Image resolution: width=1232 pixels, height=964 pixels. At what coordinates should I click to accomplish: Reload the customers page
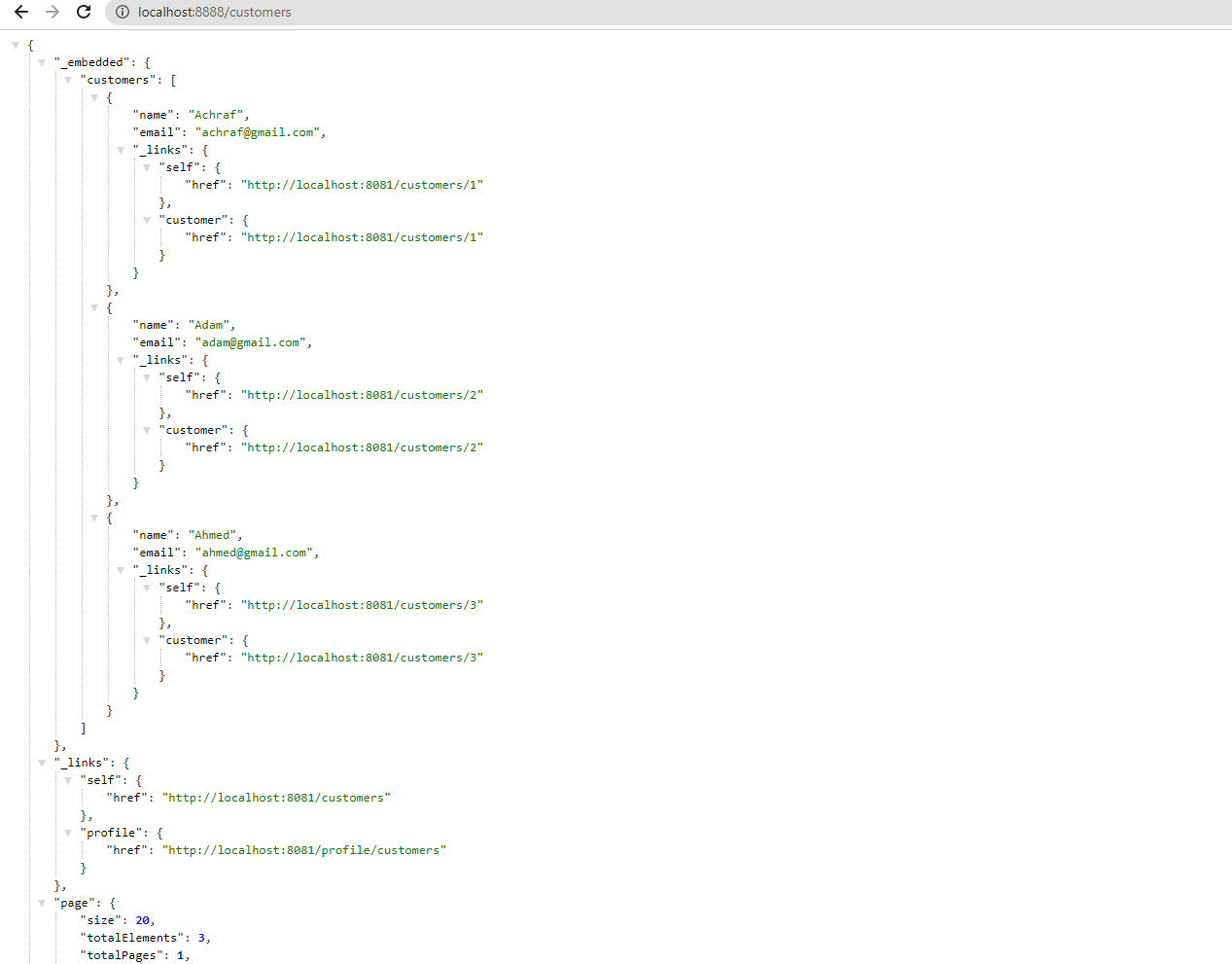pos(84,12)
